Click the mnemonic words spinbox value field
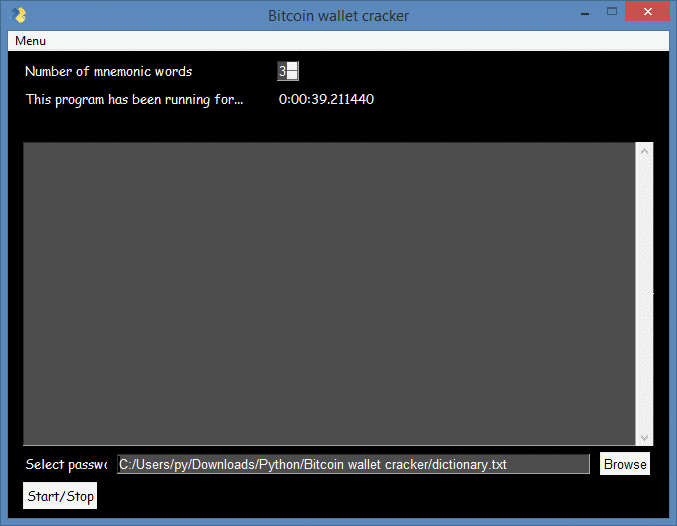 [x=282, y=71]
